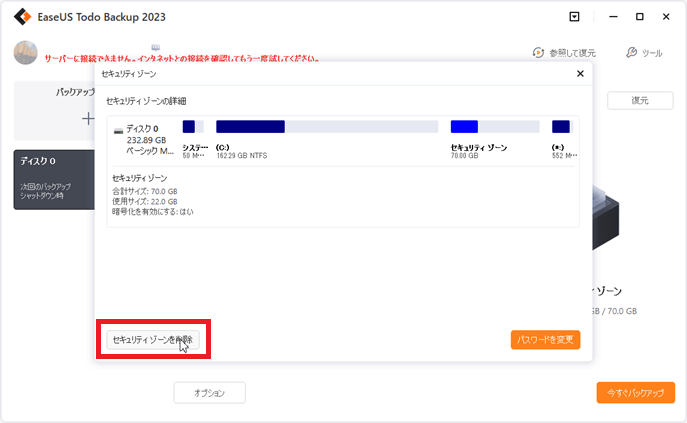Minimize the EaseUS Todo Backup window

pyautogui.click(x=609, y=17)
